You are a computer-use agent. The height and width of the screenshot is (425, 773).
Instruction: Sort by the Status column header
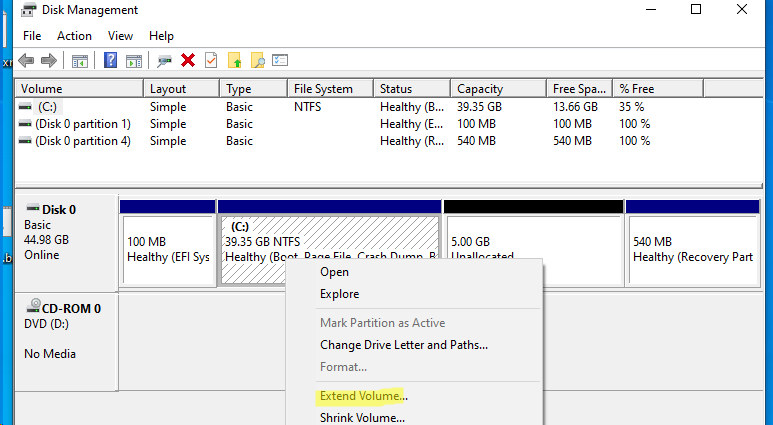coord(412,89)
